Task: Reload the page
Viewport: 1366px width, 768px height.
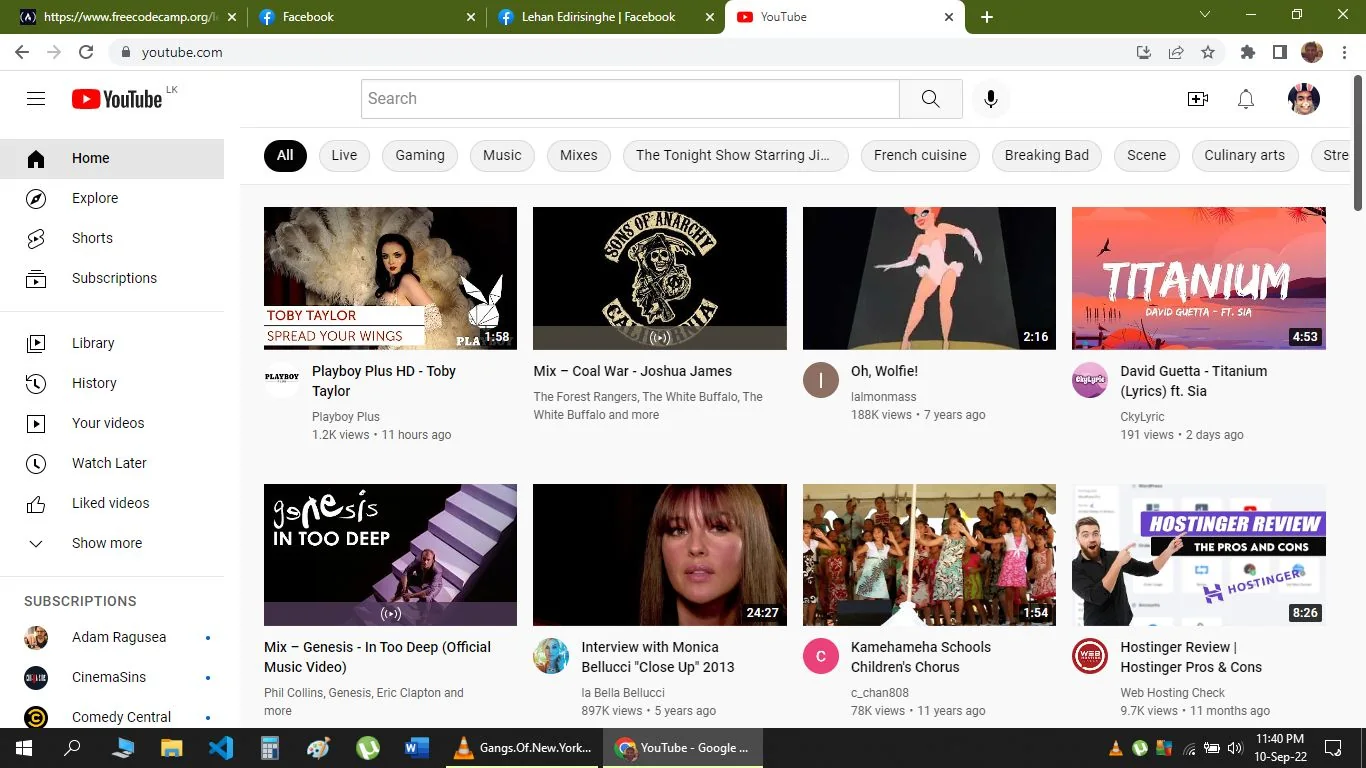Action: [x=86, y=52]
